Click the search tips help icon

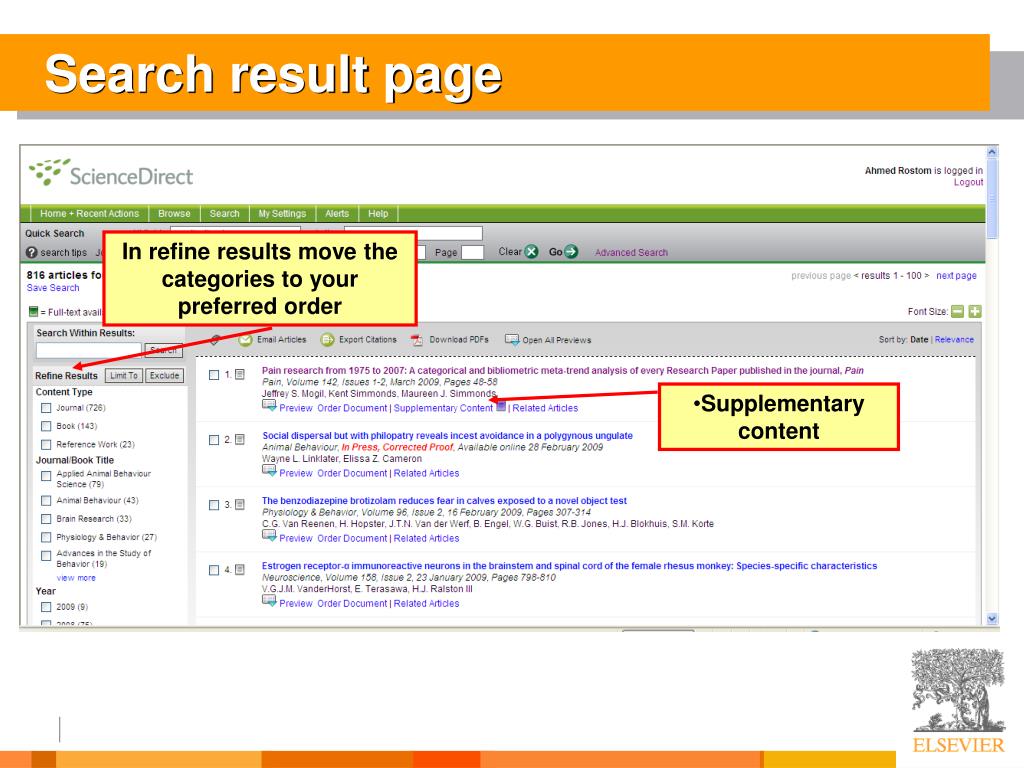31,252
